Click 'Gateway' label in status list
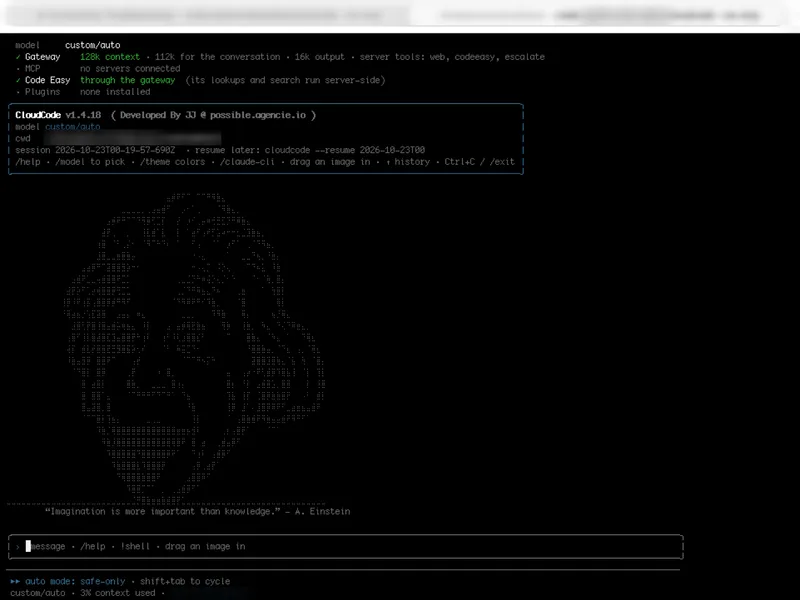 pos(42,57)
